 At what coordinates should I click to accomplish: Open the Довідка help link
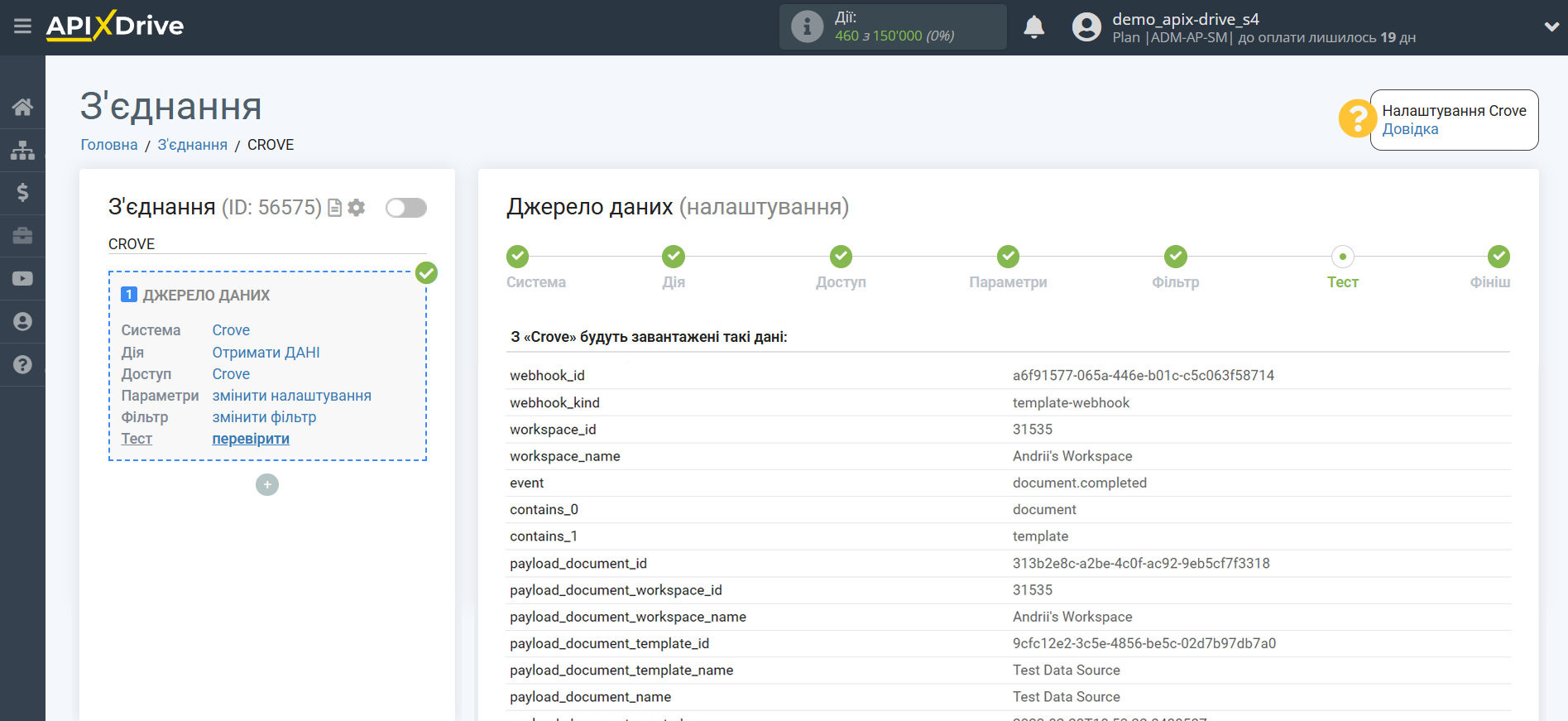(x=1410, y=129)
